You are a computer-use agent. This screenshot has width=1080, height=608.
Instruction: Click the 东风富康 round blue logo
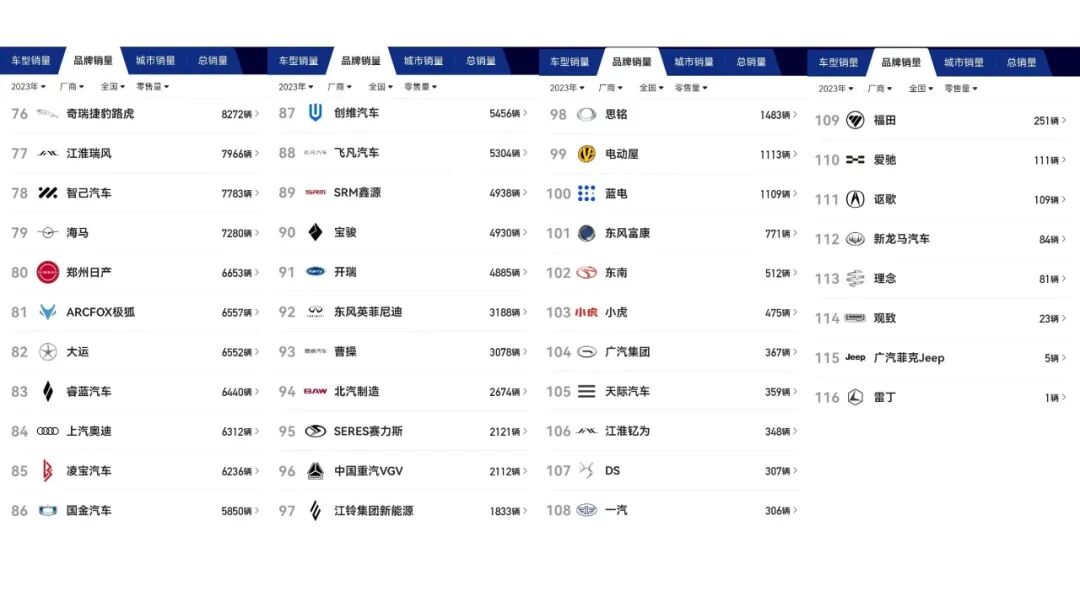[586, 233]
